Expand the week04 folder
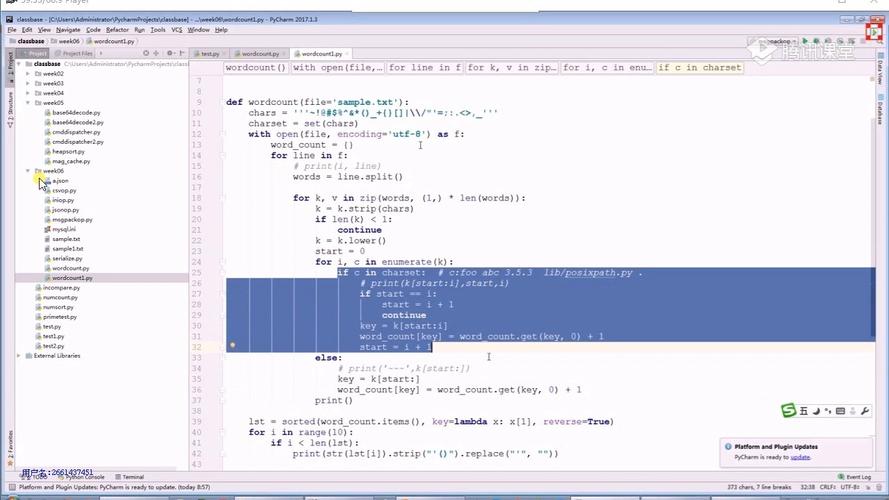 click(x=28, y=93)
